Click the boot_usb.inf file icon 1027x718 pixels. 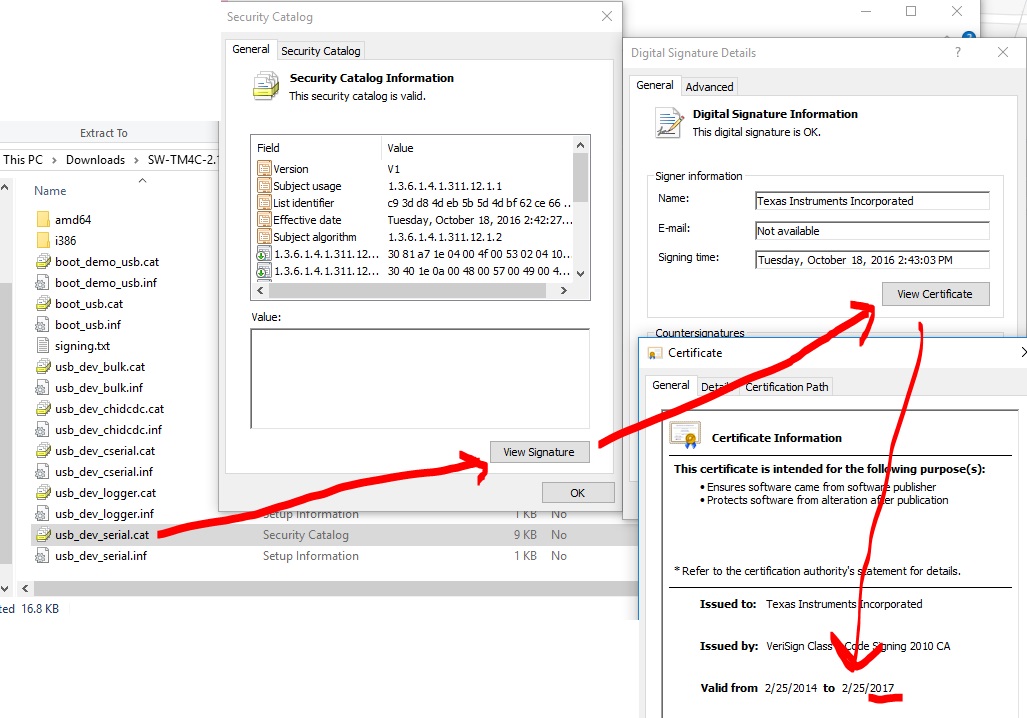click(43, 324)
